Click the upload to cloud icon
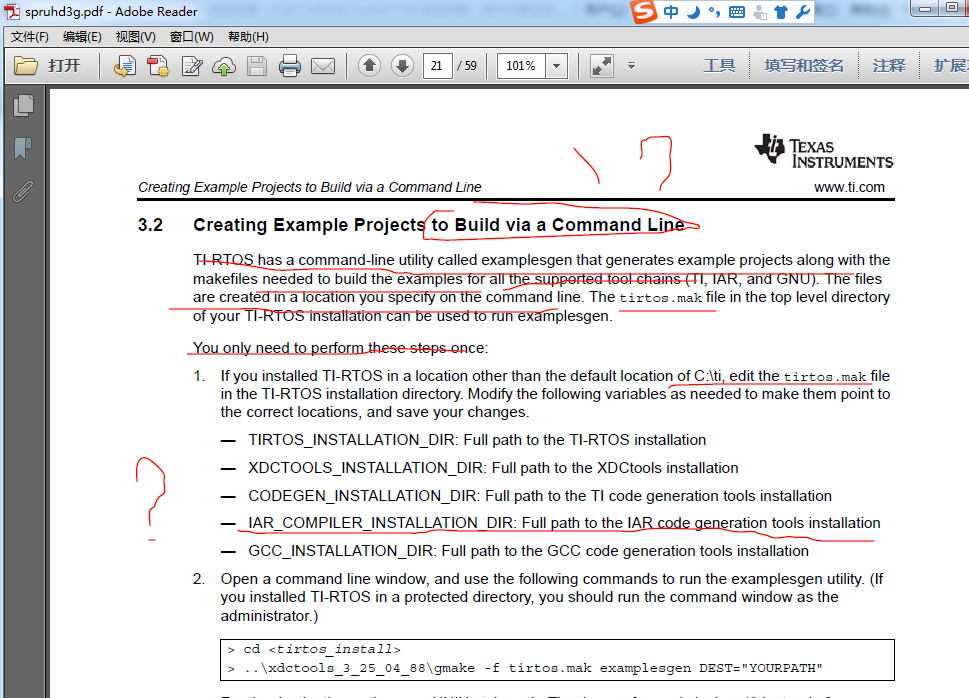 pos(224,66)
